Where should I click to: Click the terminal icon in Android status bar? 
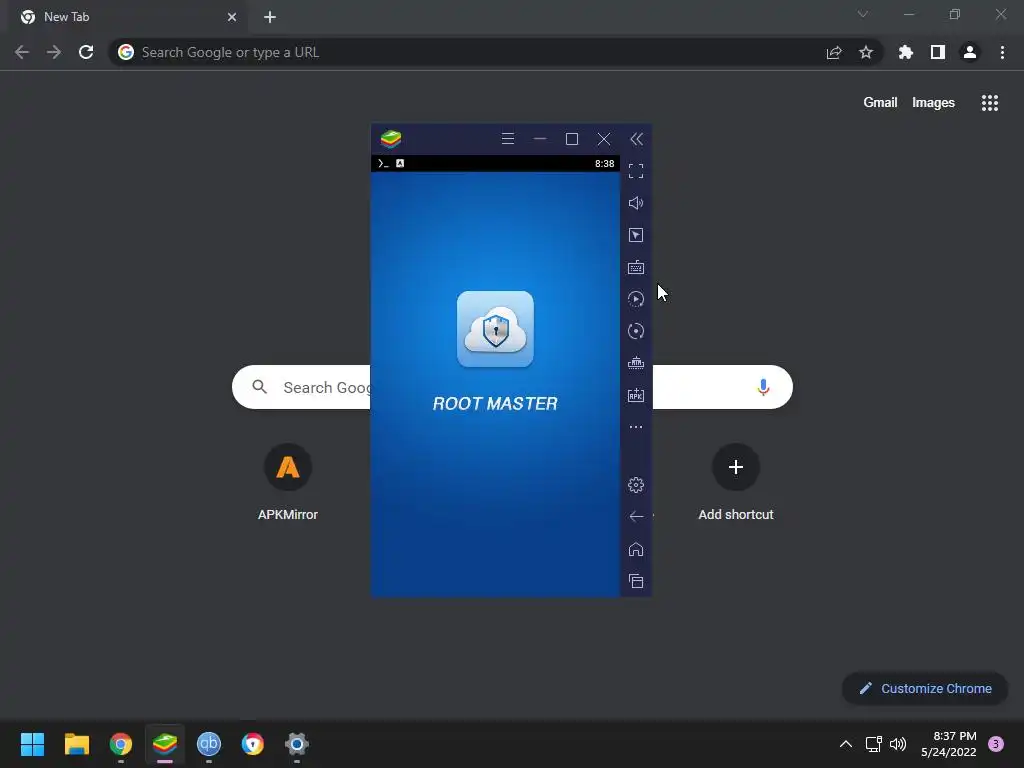[x=383, y=163]
